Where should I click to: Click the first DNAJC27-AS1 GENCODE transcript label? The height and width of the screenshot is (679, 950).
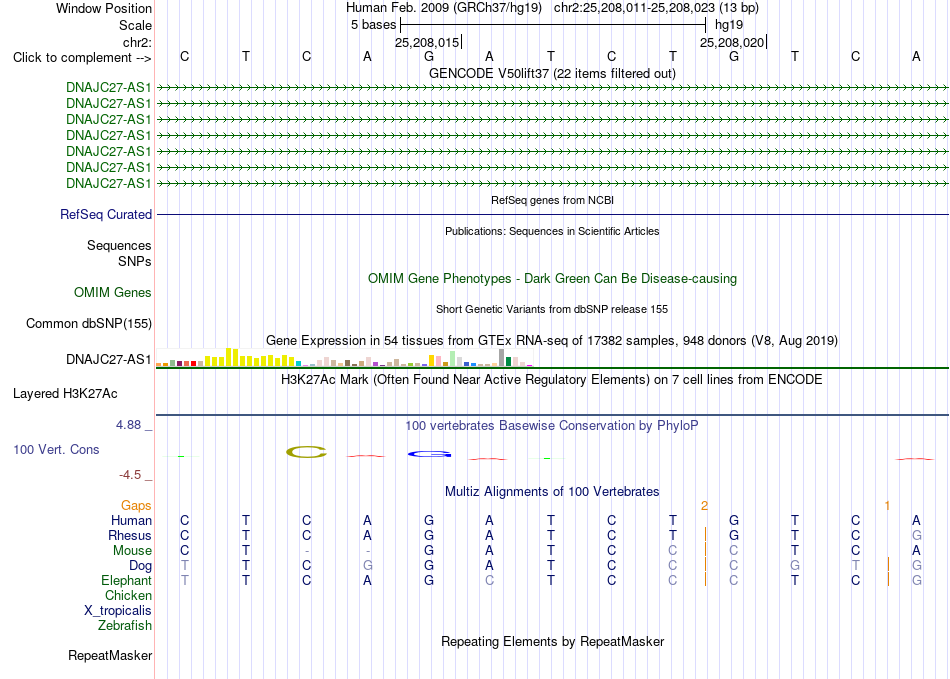(108, 87)
